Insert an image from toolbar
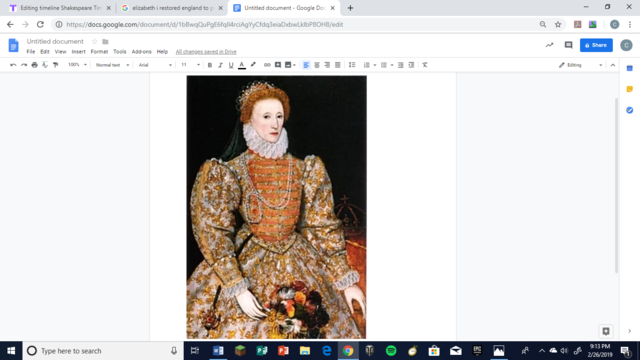Image resolution: width=640 pixels, height=360 pixels. click(x=288, y=65)
